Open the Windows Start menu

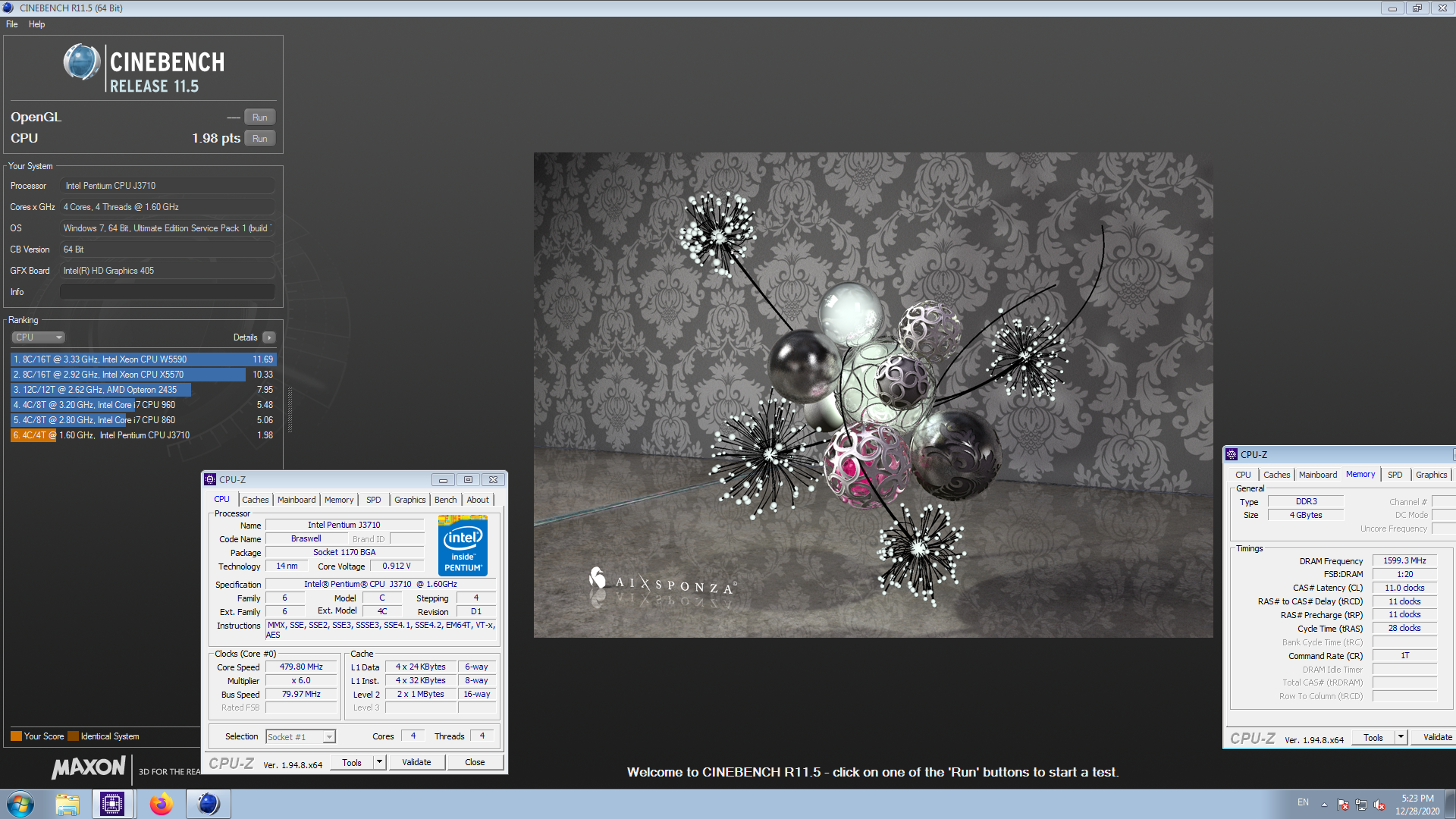pyautogui.click(x=20, y=804)
